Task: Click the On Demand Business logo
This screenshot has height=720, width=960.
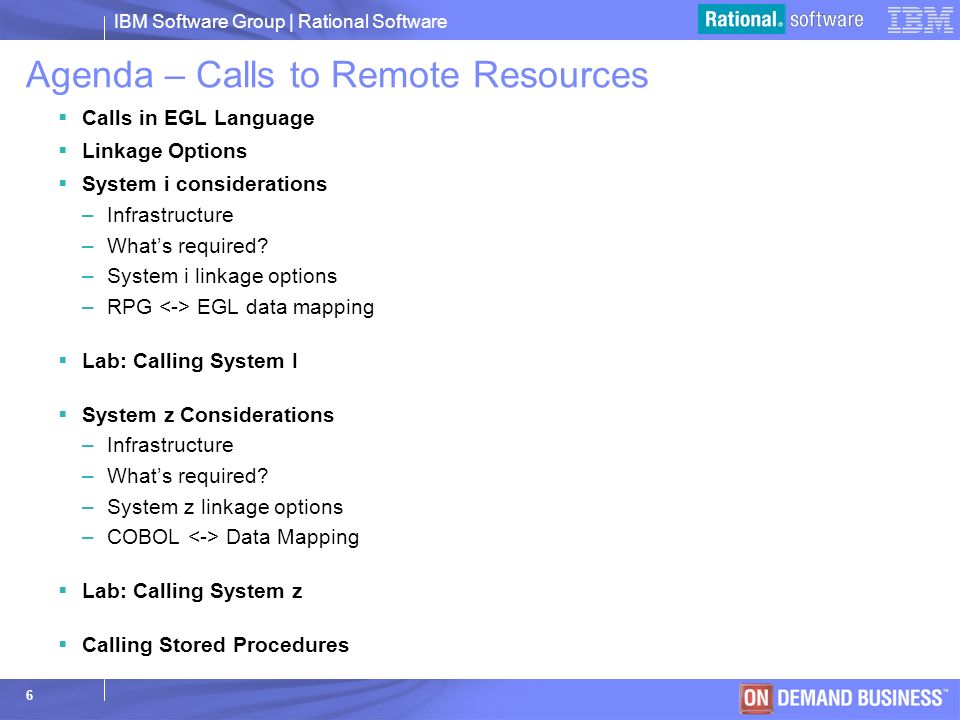Action: [844, 698]
